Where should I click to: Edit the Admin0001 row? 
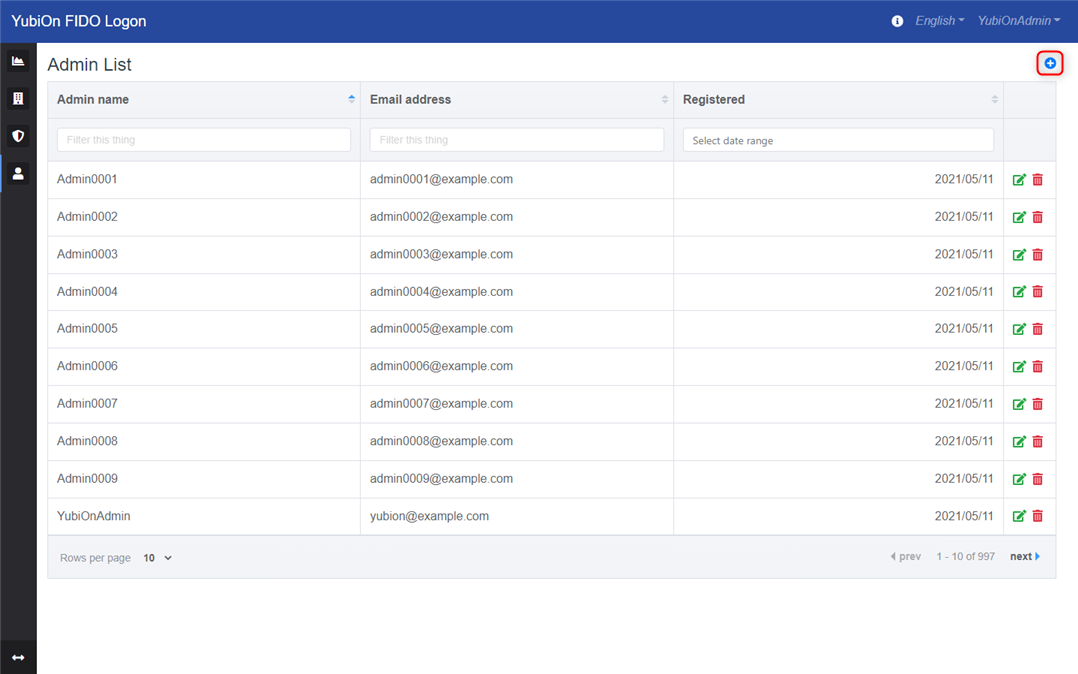click(x=1019, y=180)
